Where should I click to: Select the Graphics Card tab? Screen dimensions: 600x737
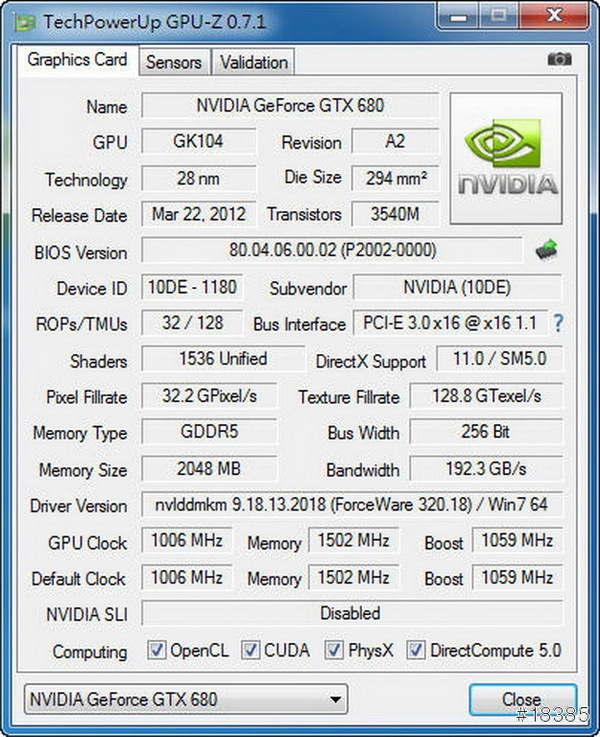77,60
